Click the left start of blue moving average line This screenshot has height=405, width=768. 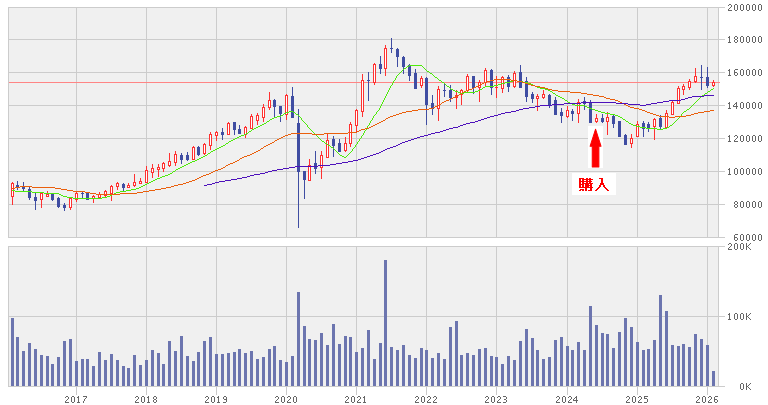(205, 185)
